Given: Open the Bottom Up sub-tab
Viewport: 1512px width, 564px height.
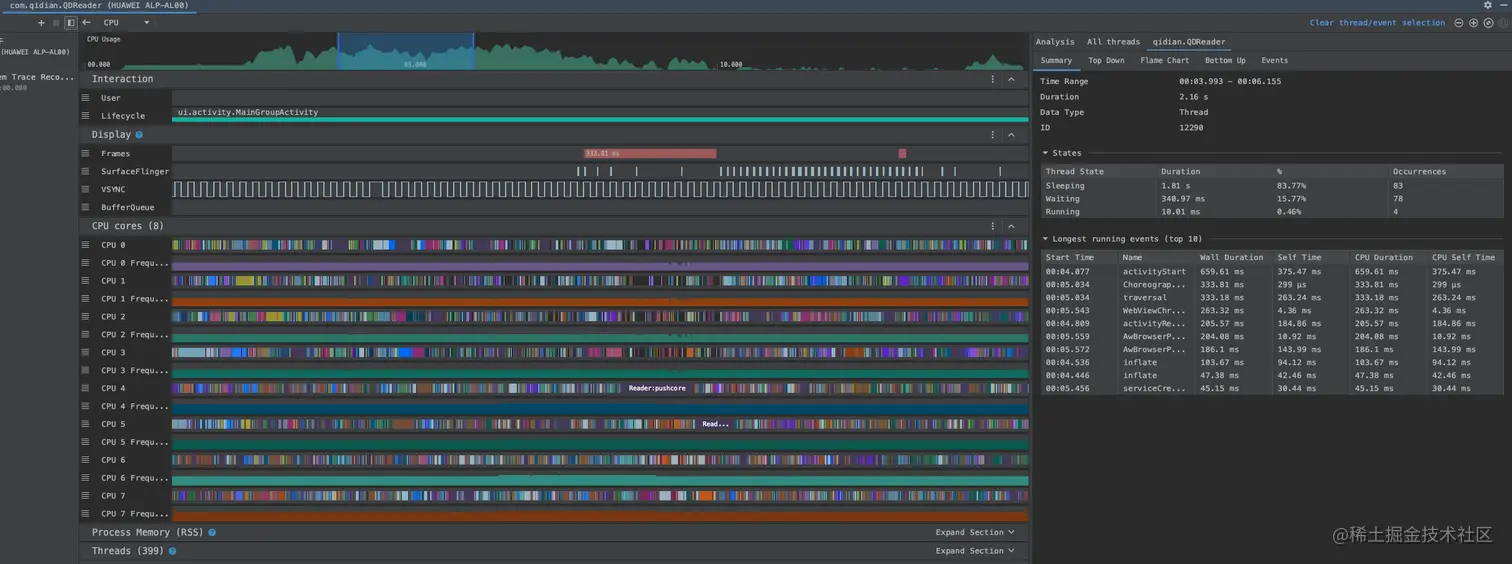Looking at the screenshot, I should click(x=1225, y=60).
